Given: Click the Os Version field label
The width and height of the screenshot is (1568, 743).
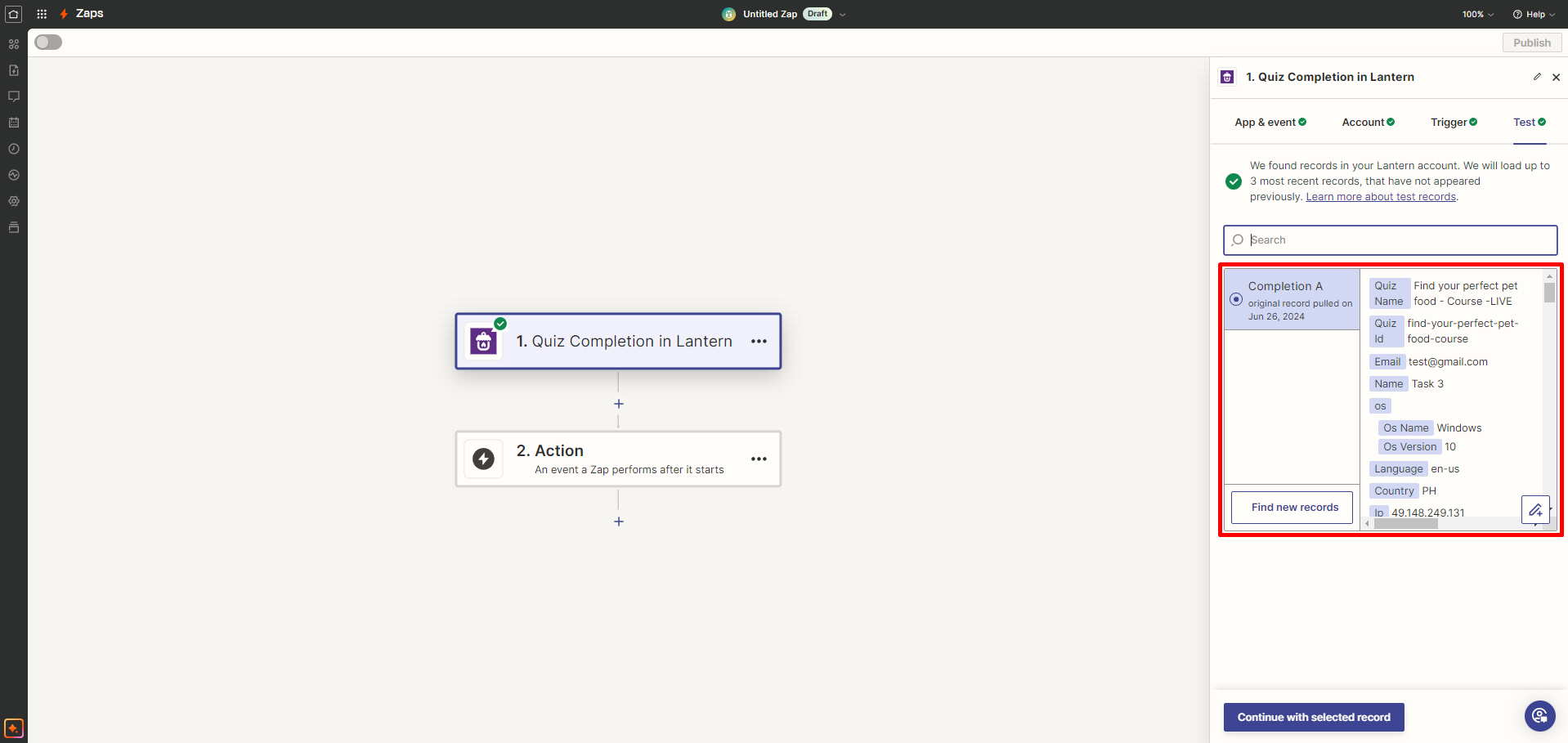Looking at the screenshot, I should (1409, 447).
